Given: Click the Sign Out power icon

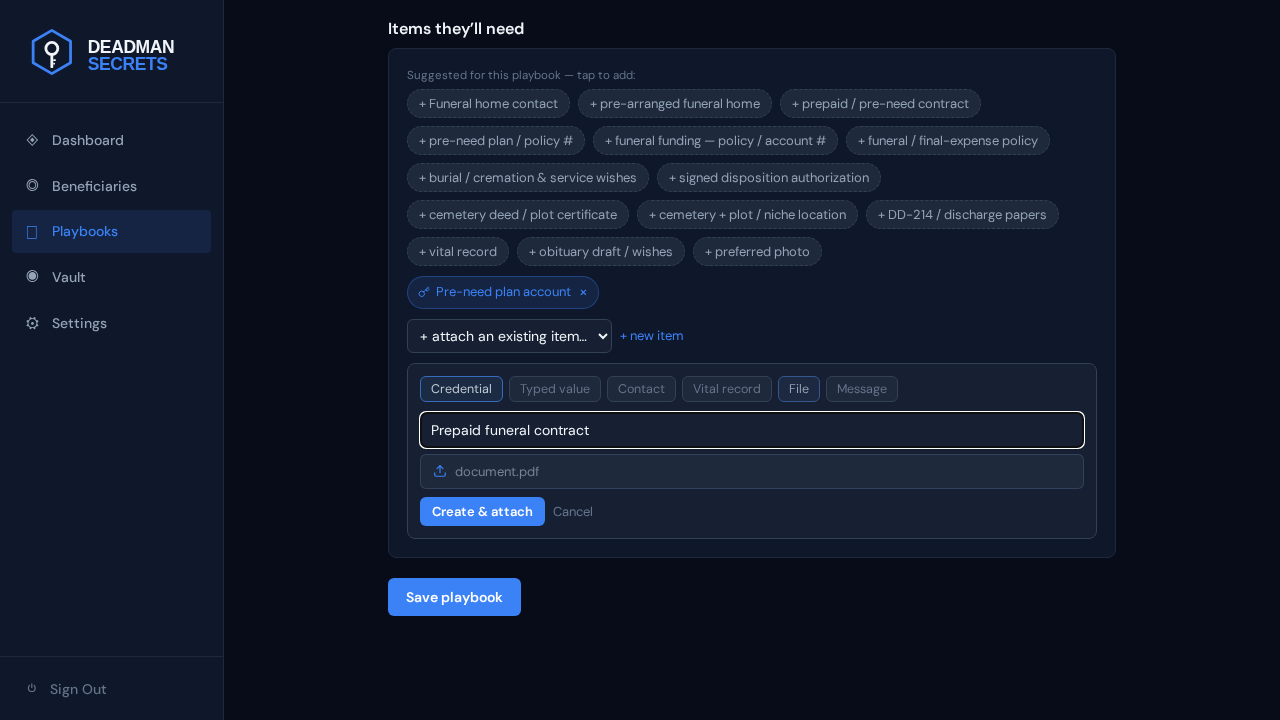Looking at the screenshot, I should pos(32,688).
